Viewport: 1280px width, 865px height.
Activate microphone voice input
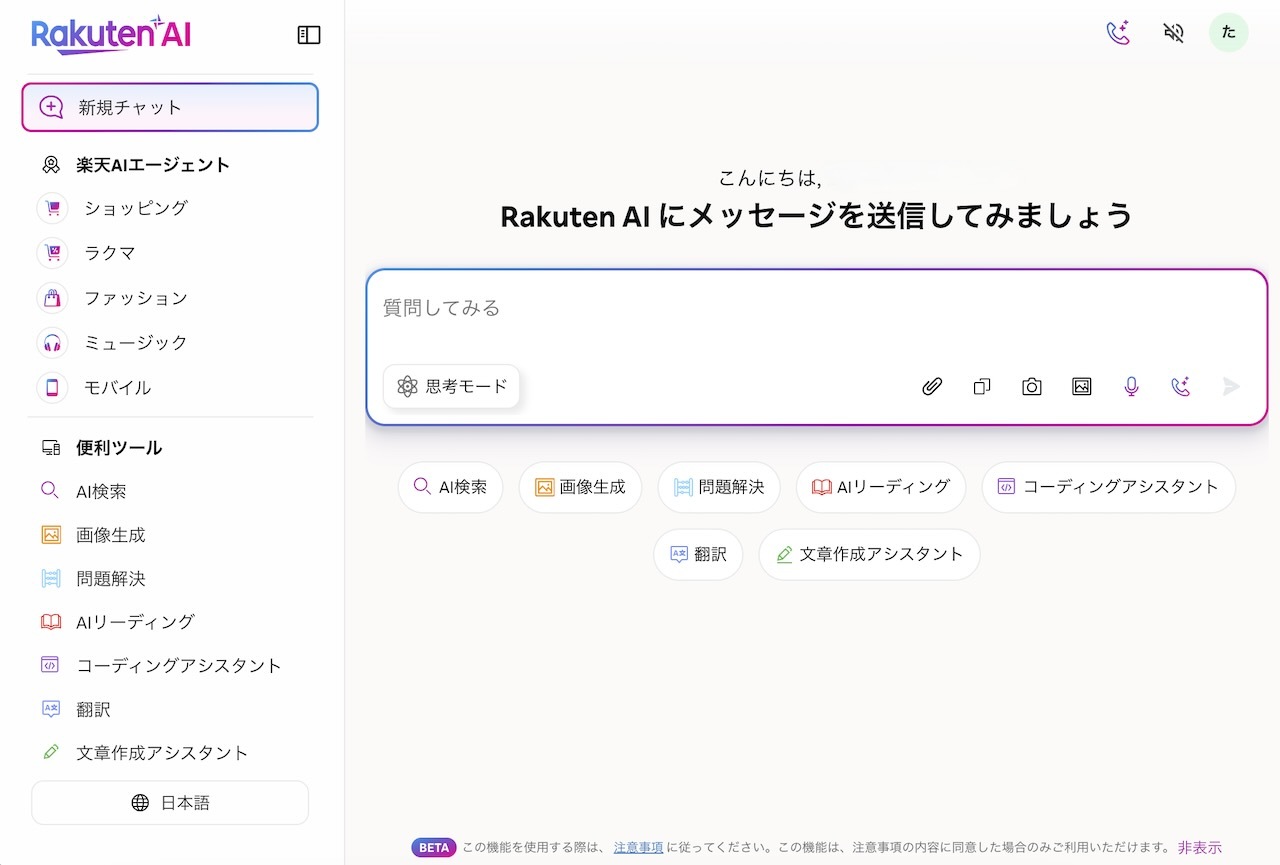coord(1131,386)
